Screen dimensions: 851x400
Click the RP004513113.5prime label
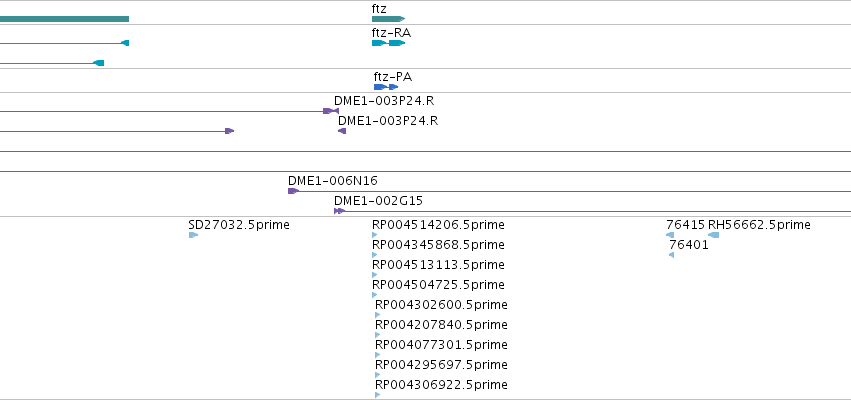[x=439, y=265]
